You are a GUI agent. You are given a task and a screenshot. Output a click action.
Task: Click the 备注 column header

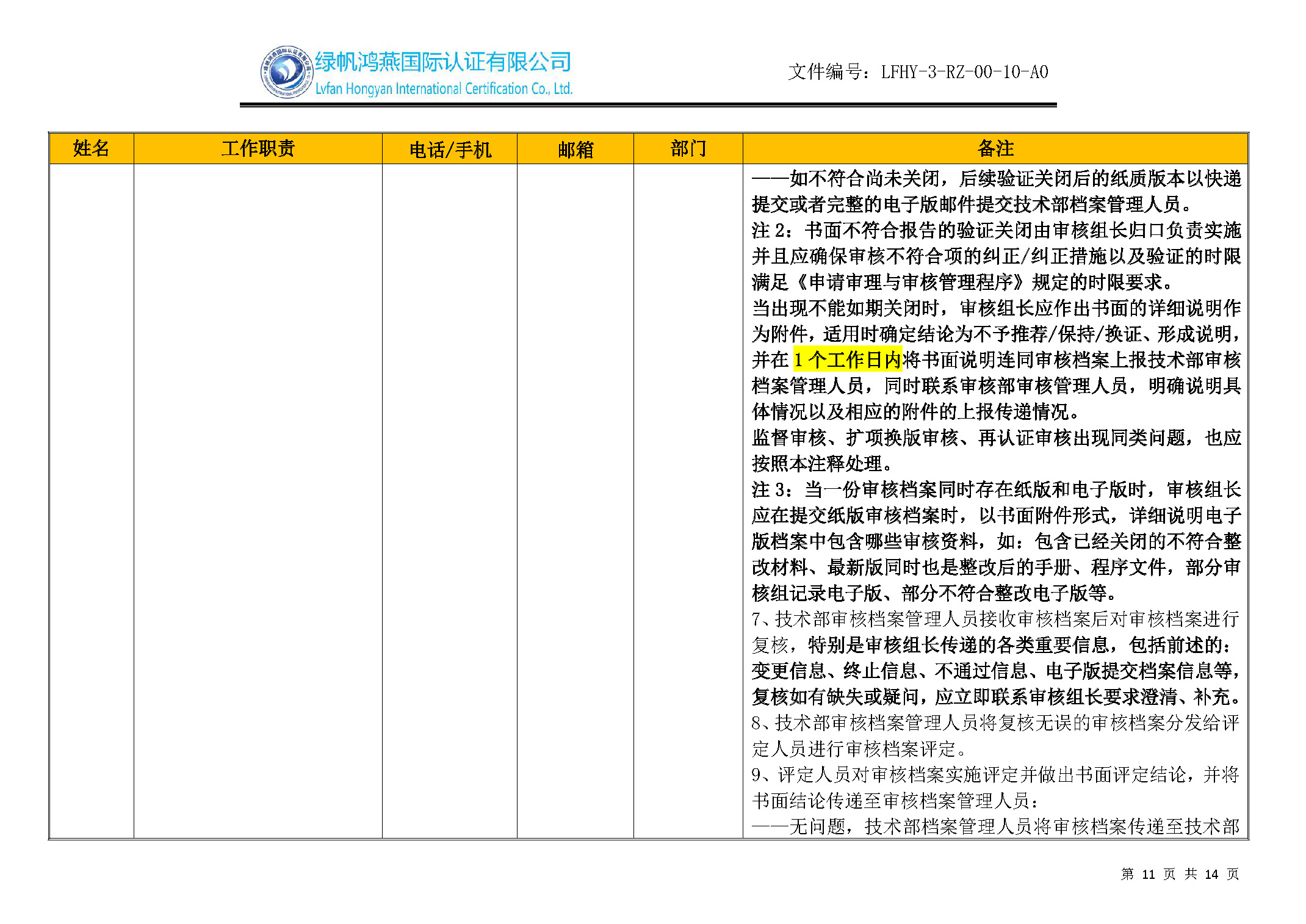pyautogui.click(x=995, y=148)
